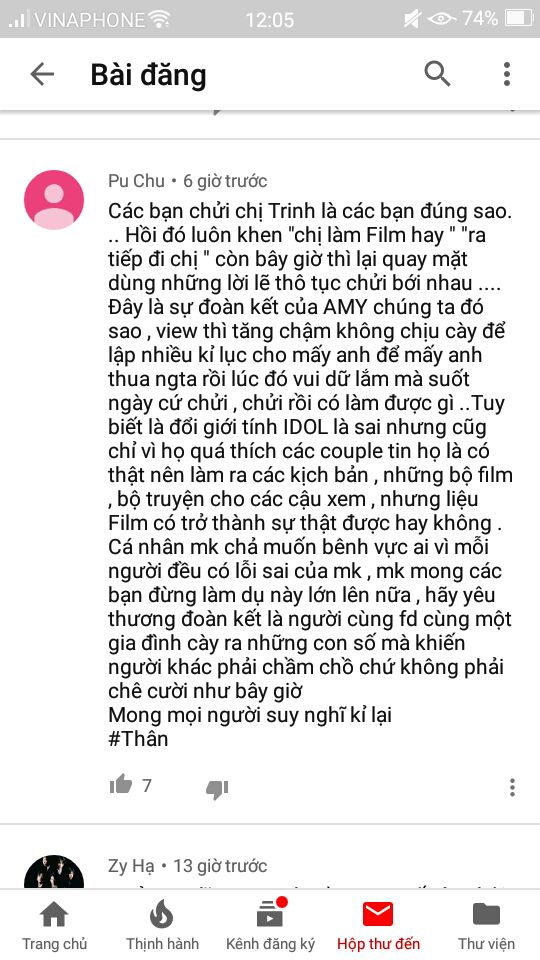Go to the Thư viện tab
Viewport: 540px width, 960px height.
tap(486, 926)
